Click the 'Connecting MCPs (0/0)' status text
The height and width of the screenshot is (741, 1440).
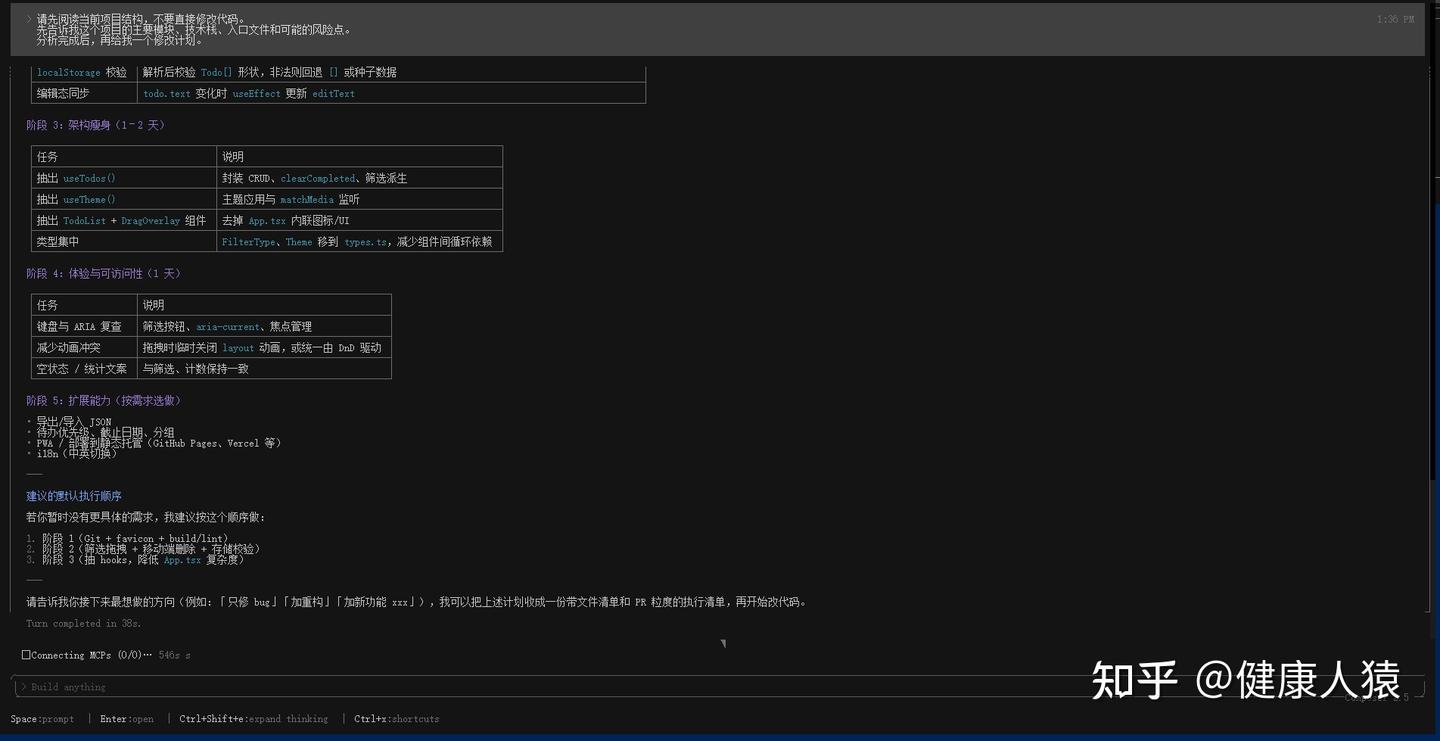(x=92, y=655)
